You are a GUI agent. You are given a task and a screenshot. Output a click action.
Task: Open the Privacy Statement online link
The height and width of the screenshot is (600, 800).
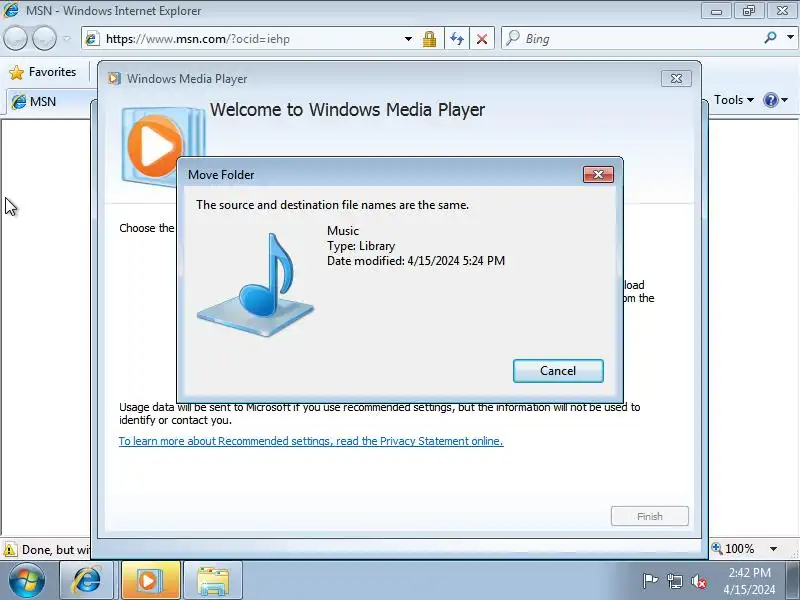pos(311,441)
